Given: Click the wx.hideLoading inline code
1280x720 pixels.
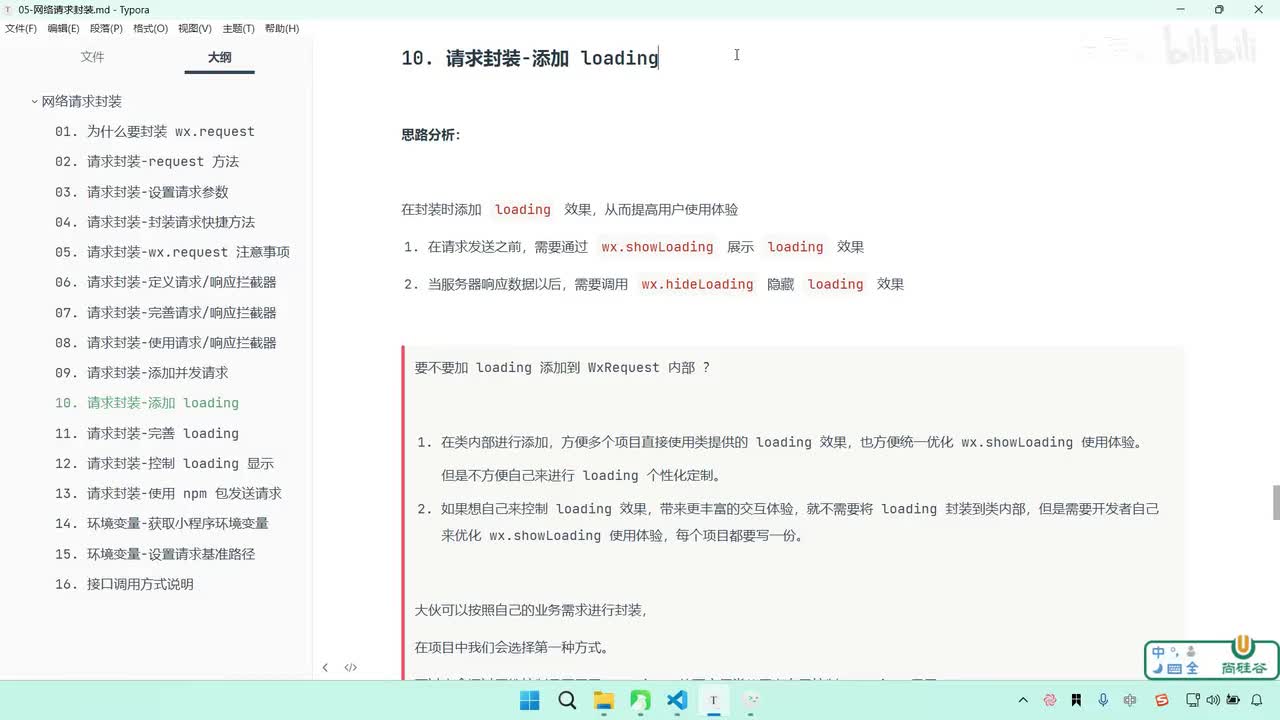Looking at the screenshot, I should tap(697, 285).
